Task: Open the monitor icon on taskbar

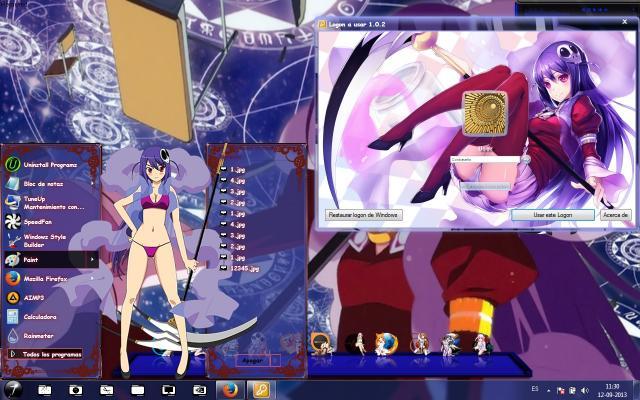Action: (x=168, y=390)
